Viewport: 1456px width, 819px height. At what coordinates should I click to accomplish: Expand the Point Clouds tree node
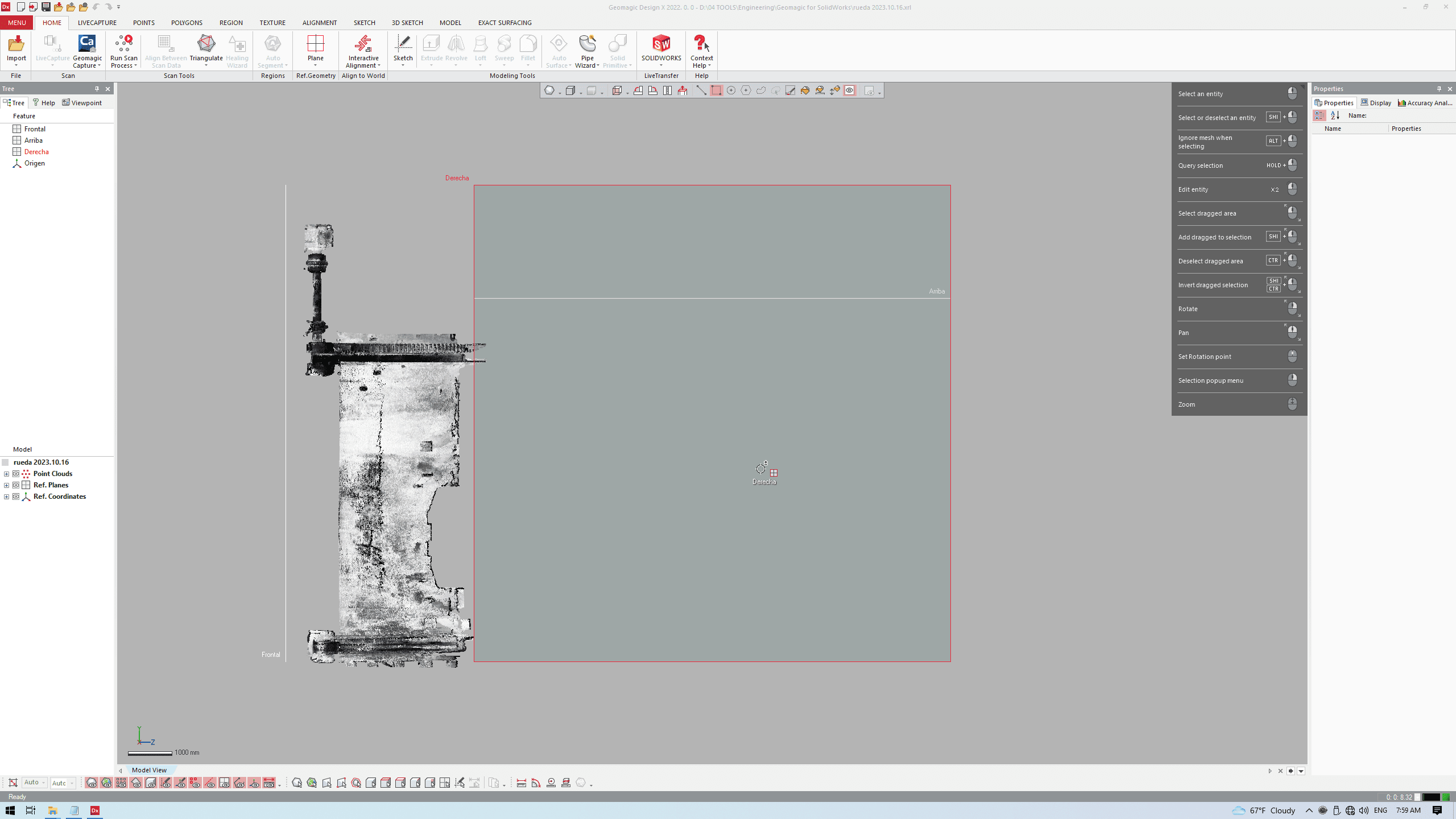tap(6, 474)
